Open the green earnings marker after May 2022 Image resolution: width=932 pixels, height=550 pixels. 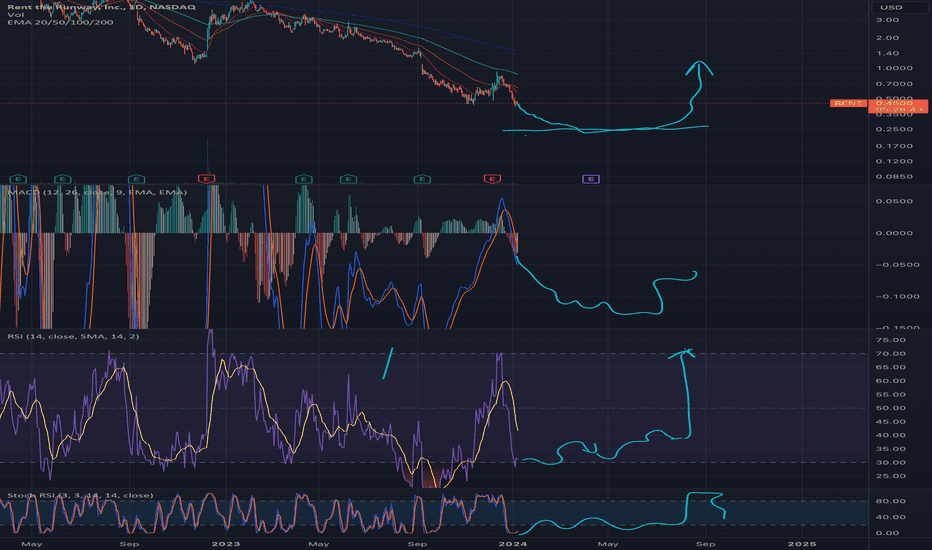(x=62, y=179)
